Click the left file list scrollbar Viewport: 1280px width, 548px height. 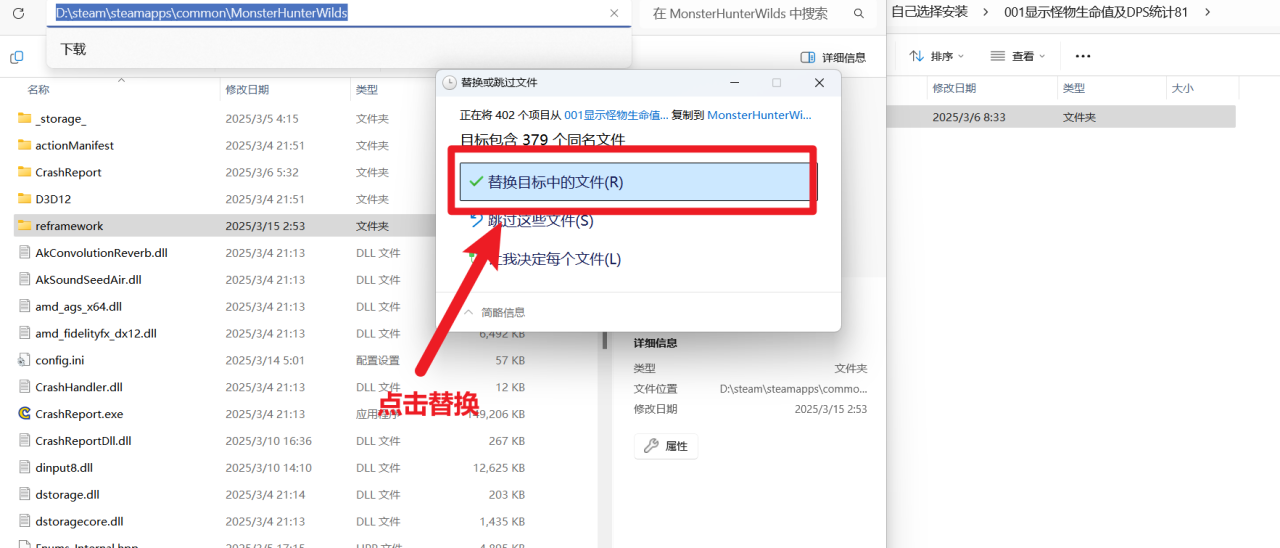(x=604, y=340)
